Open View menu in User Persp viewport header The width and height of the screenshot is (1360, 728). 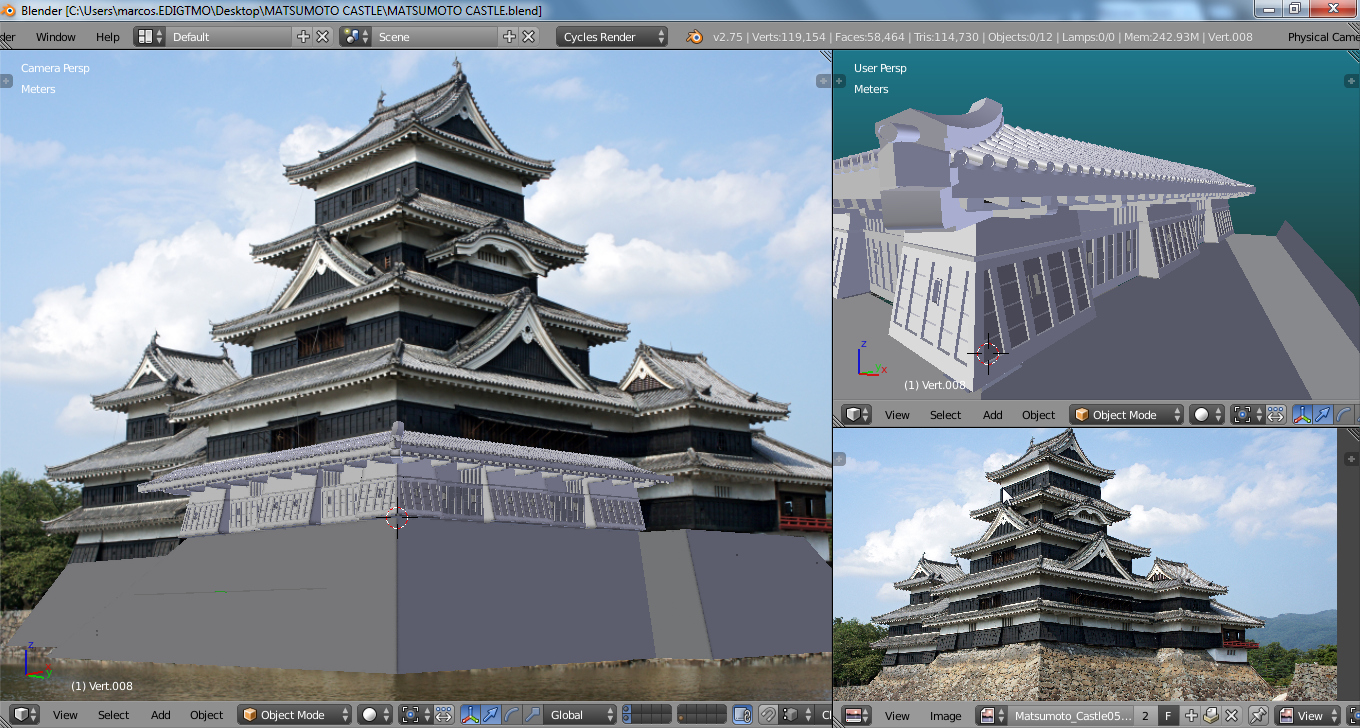coord(898,415)
